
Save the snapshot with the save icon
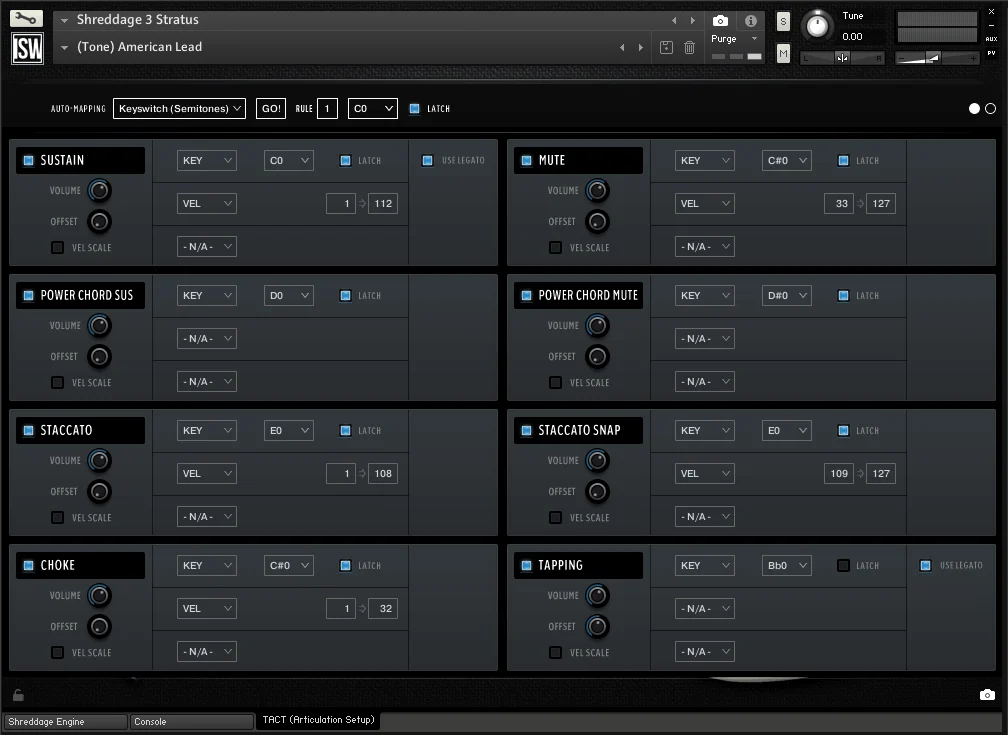click(x=666, y=47)
